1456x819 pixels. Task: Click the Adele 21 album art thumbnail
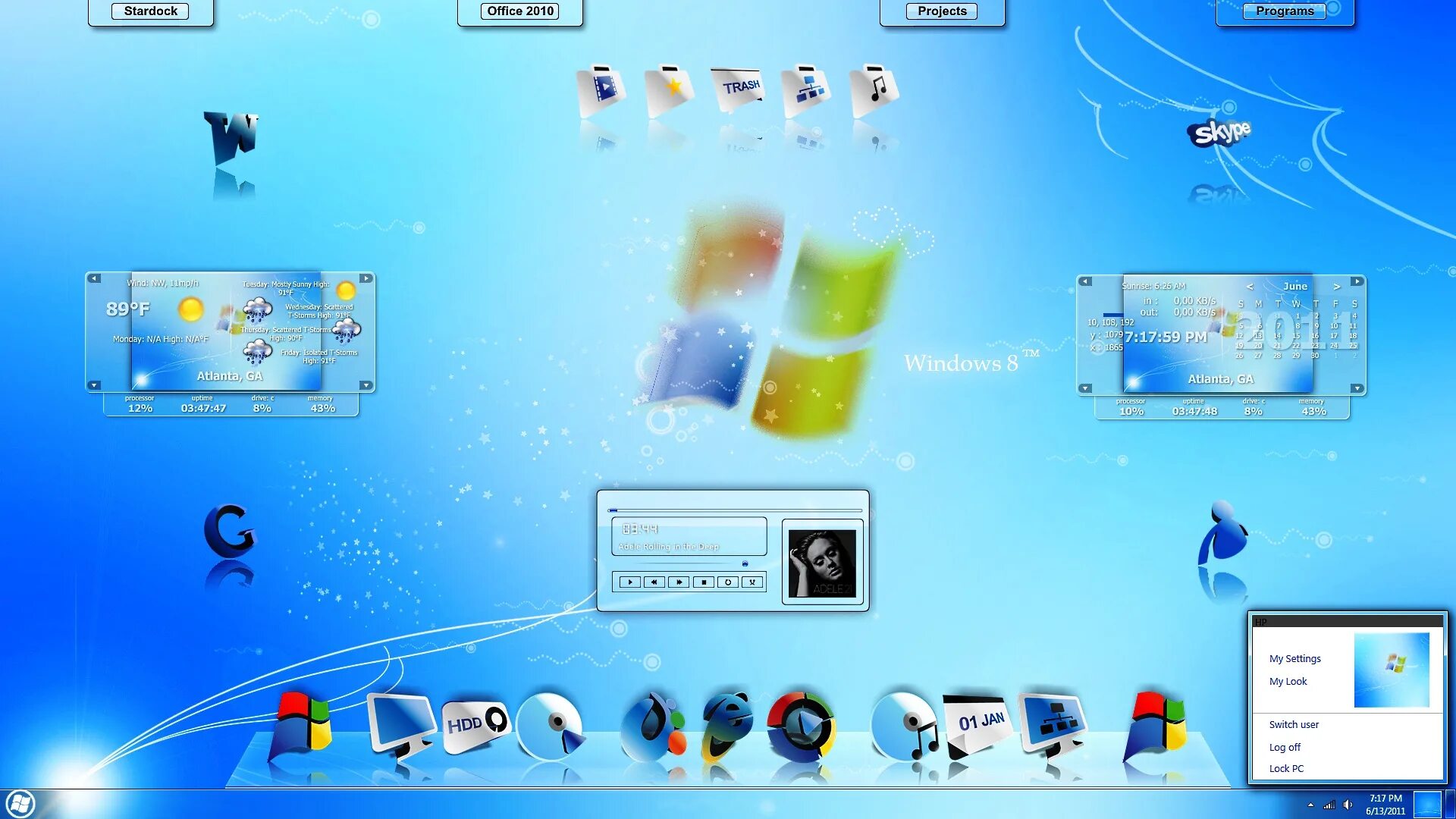tap(822, 563)
